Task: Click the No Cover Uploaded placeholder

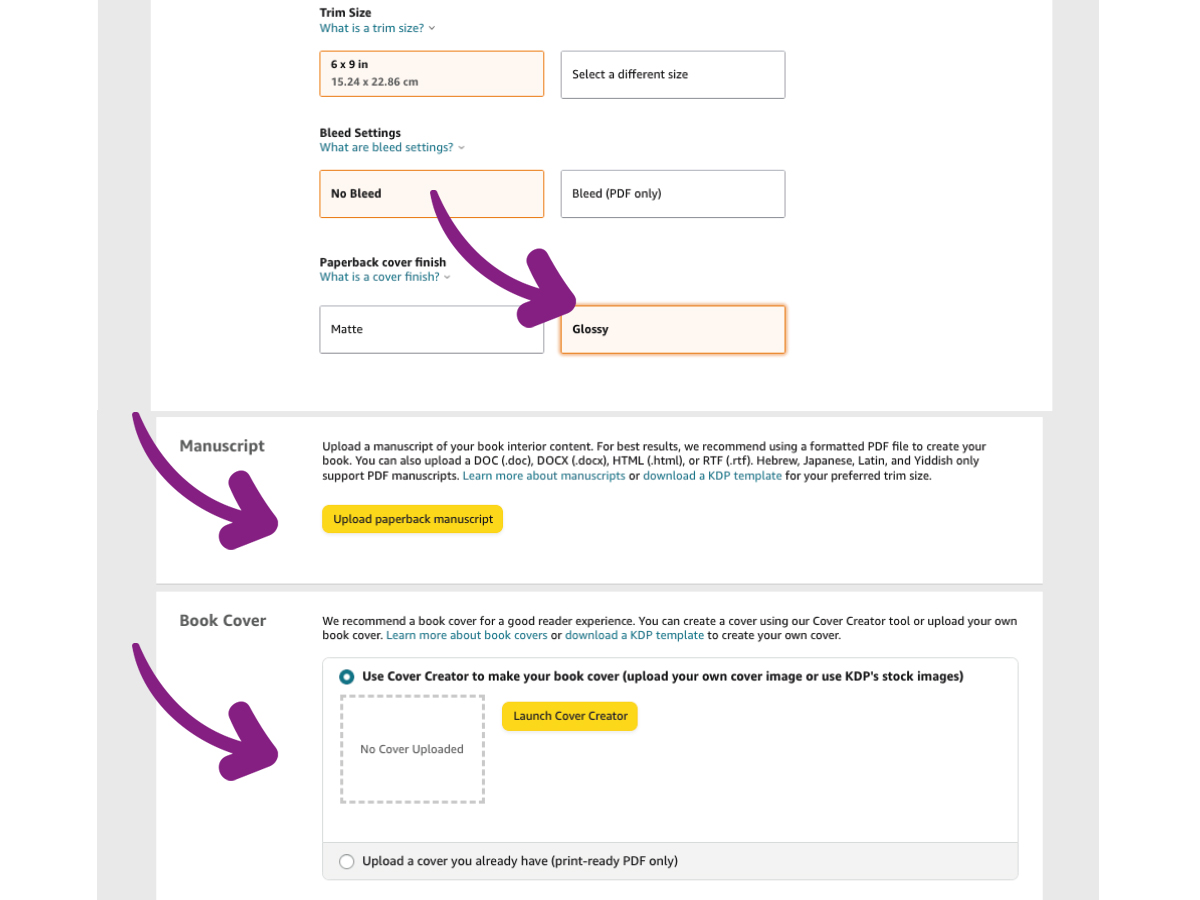Action: (x=412, y=749)
